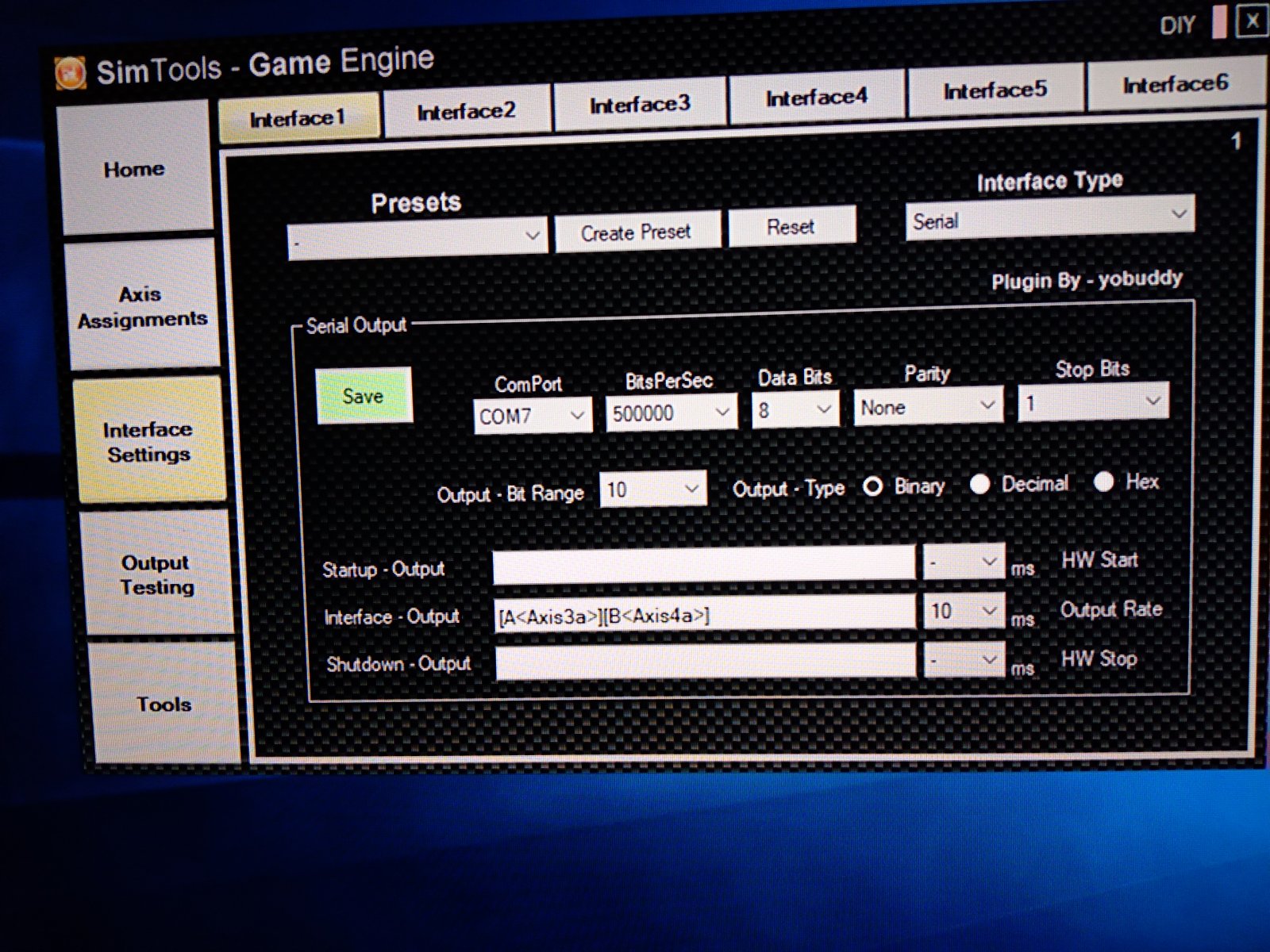Click the SimTools app logo icon
The height and width of the screenshot is (952, 1270).
[70, 73]
